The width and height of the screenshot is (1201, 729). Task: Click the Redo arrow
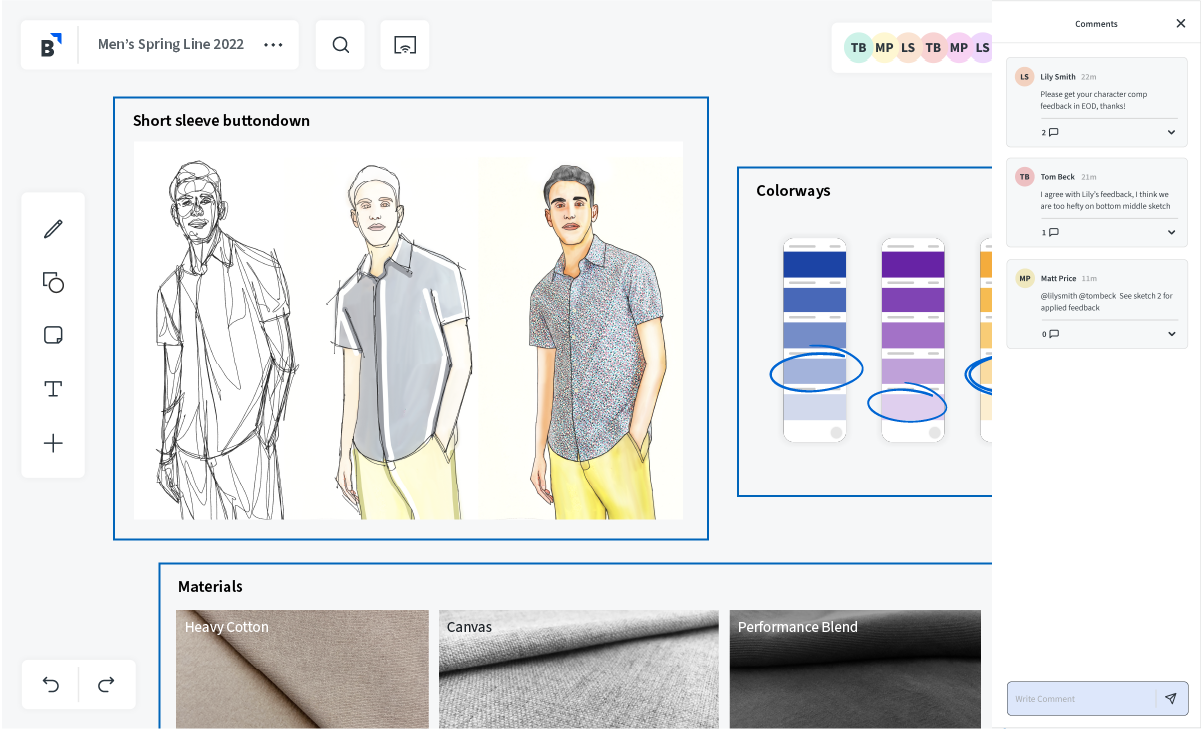(x=106, y=685)
